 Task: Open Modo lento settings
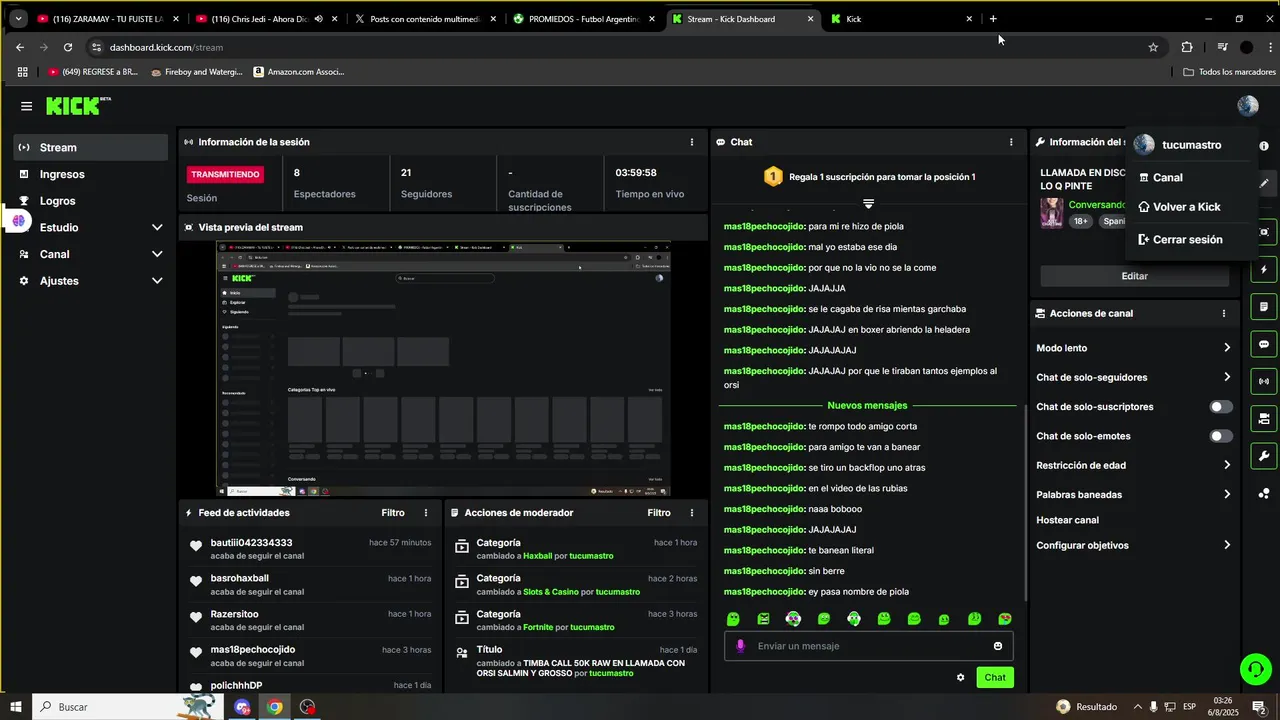pyautogui.click(x=1134, y=348)
